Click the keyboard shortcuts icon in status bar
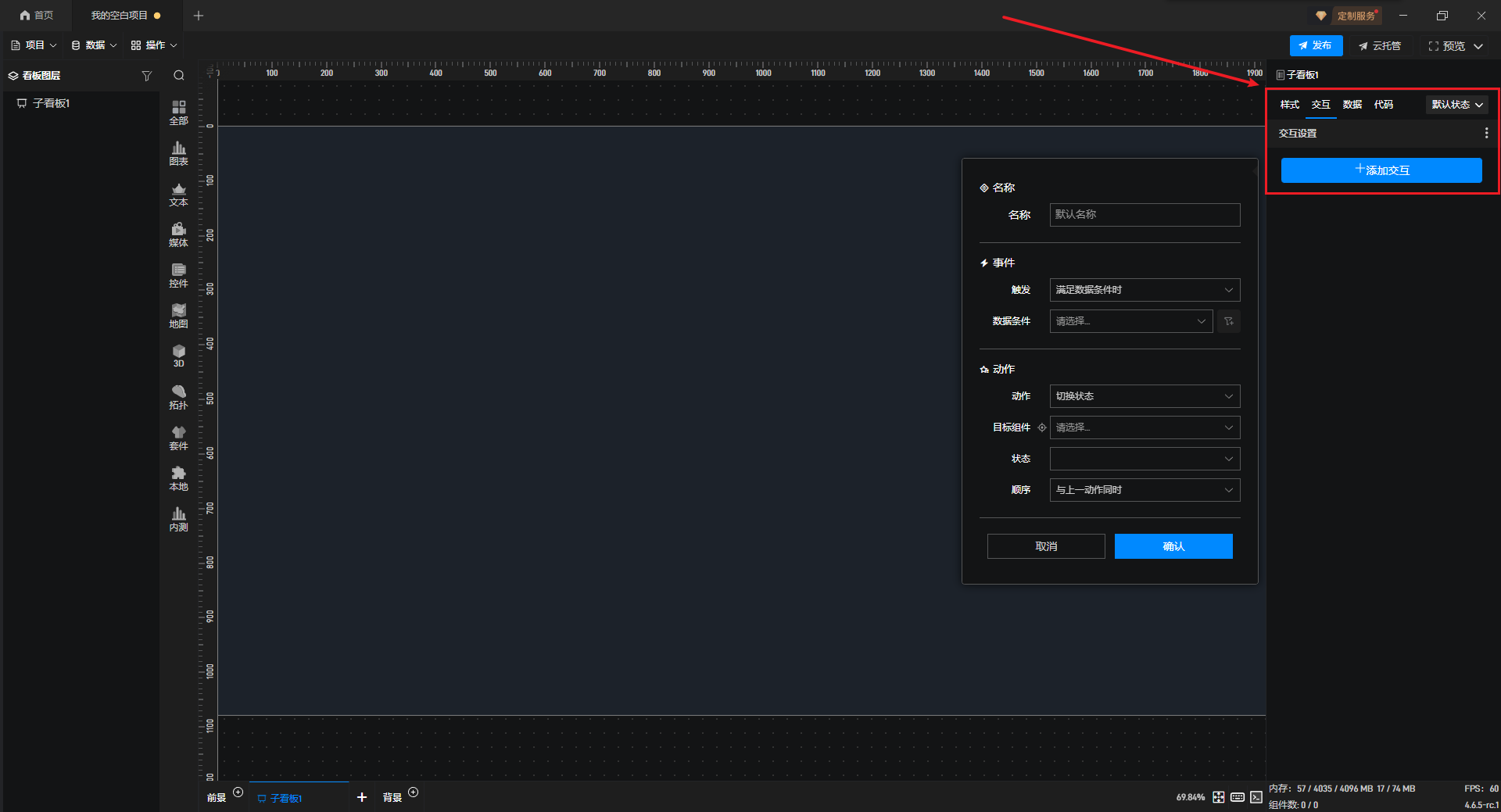The width and height of the screenshot is (1501, 812). coord(1238,797)
